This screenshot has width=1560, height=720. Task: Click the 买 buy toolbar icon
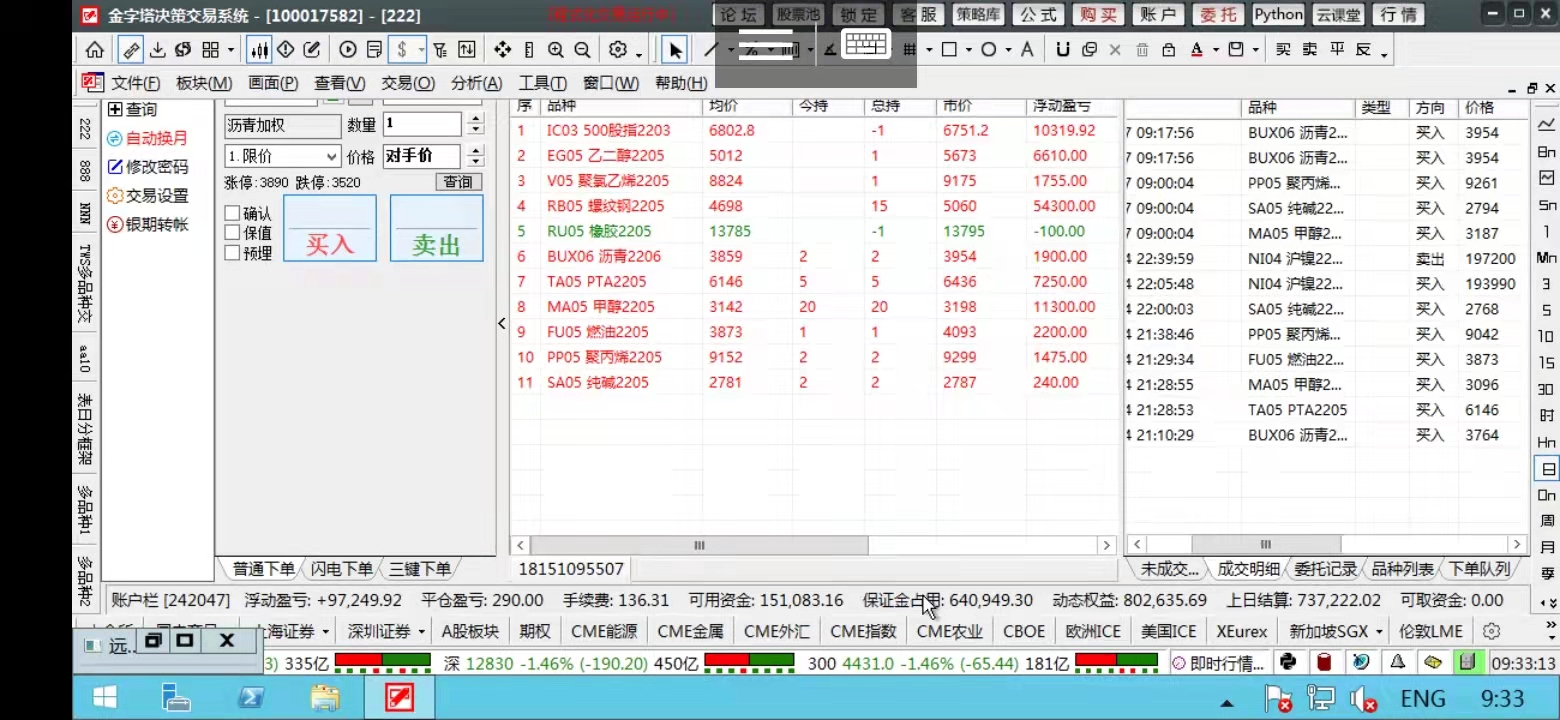tap(1283, 50)
